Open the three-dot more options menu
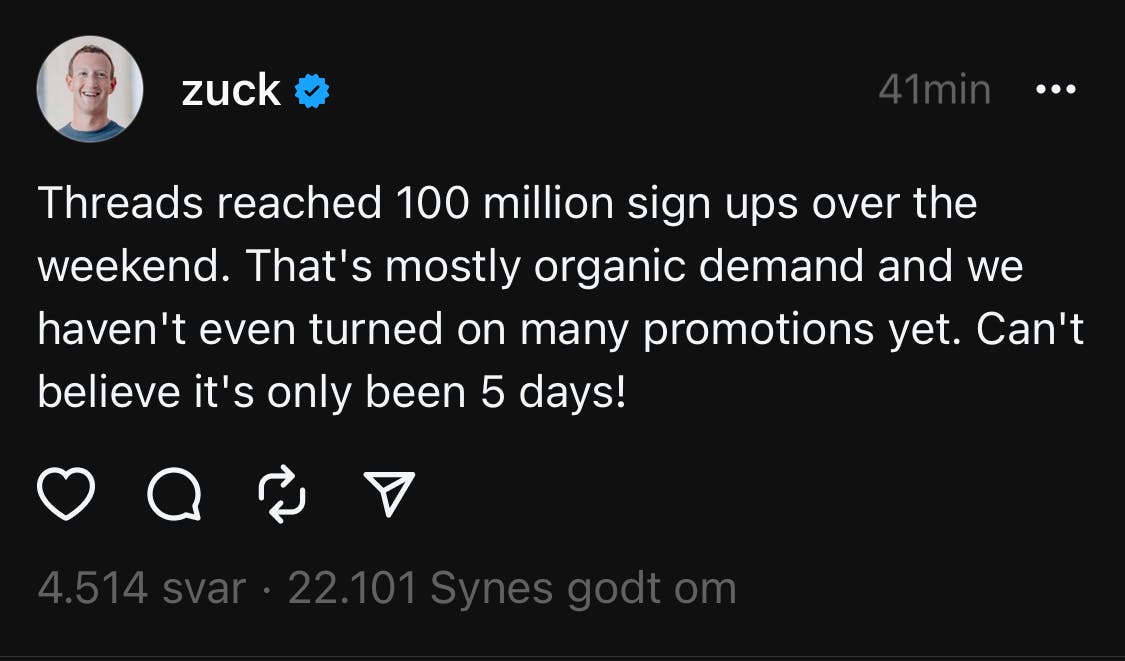The width and height of the screenshot is (1125, 661). (1056, 90)
